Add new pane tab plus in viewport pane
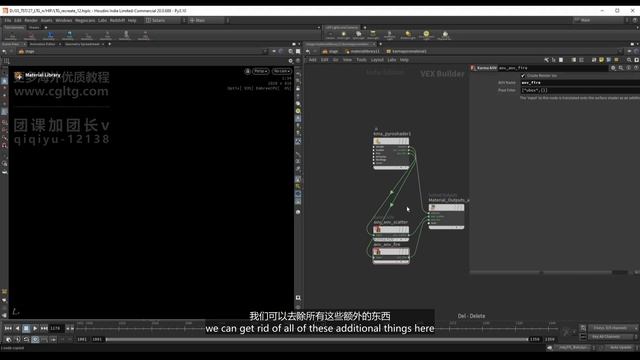 (109, 44)
